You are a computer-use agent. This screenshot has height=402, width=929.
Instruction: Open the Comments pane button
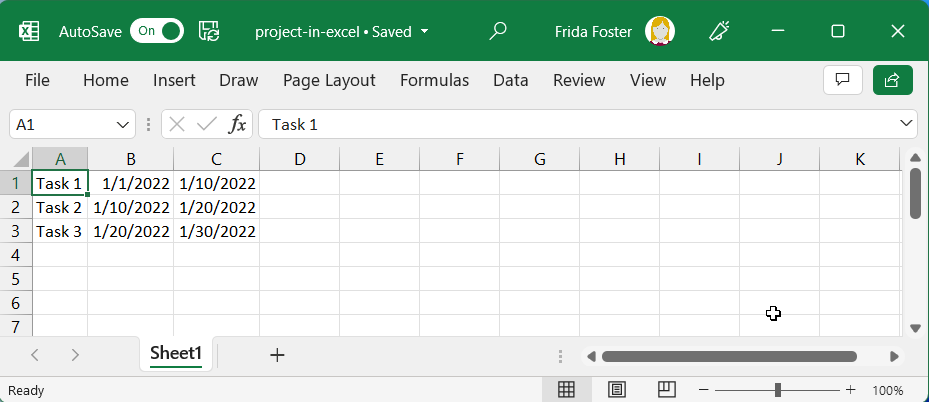click(x=842, y=80)
